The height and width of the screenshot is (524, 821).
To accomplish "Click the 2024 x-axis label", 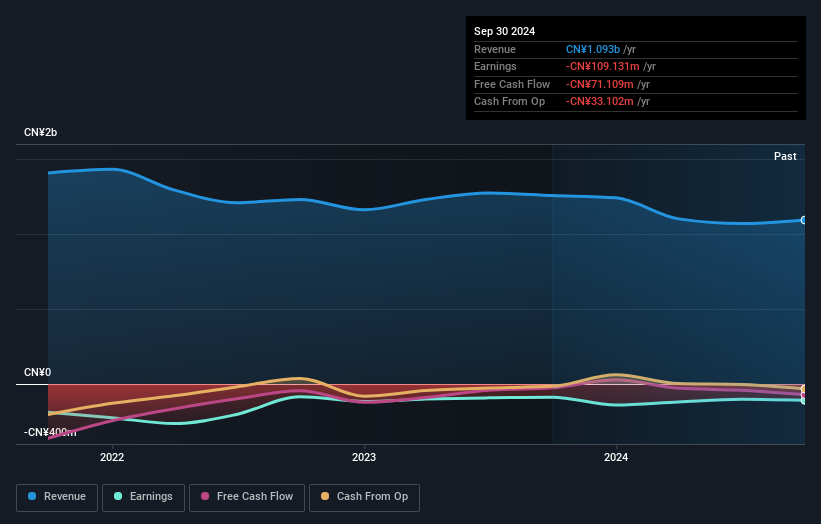I will click(x=616, y=457).
